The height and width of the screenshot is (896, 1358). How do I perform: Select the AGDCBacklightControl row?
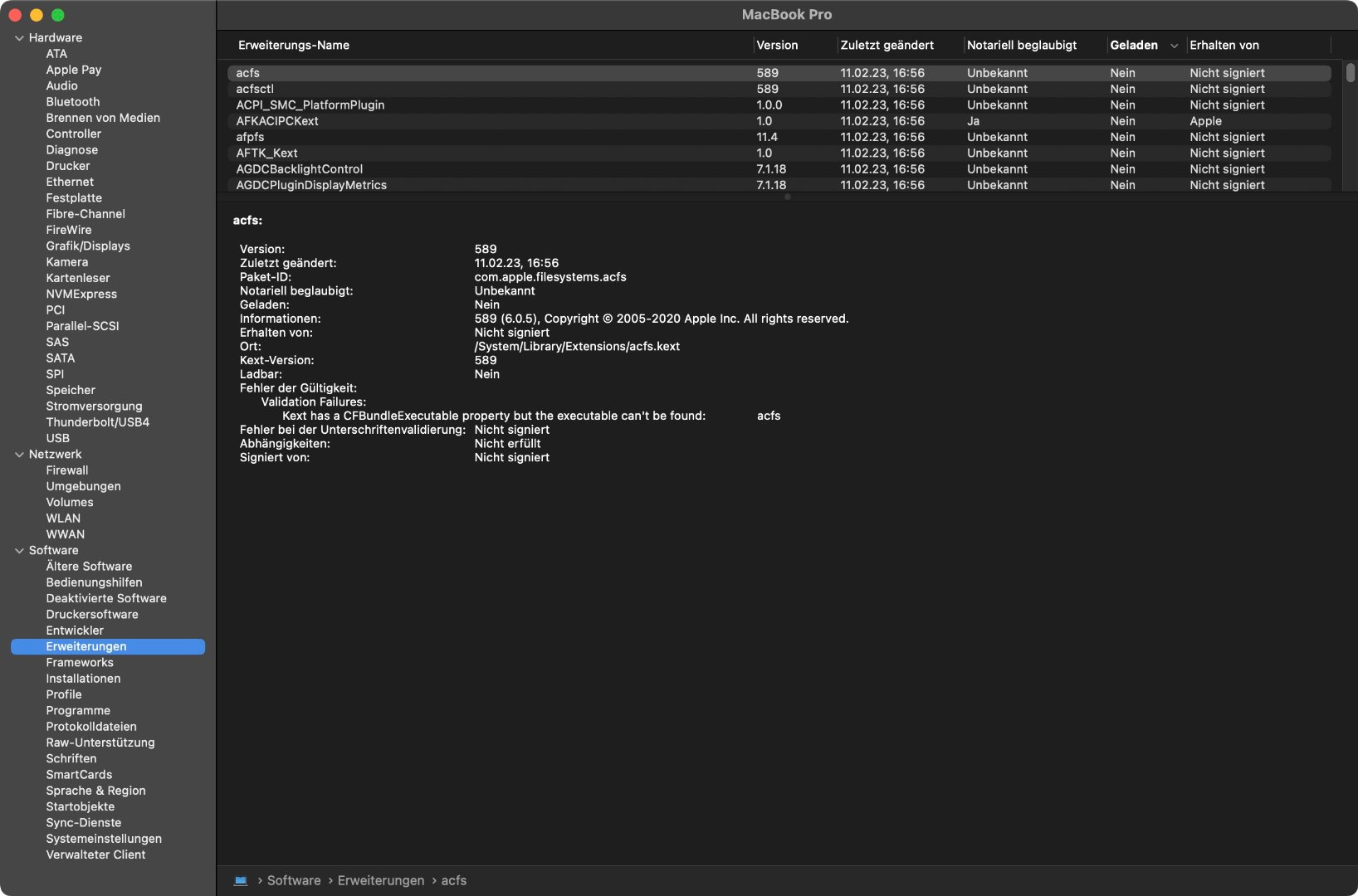pos(300,169)
